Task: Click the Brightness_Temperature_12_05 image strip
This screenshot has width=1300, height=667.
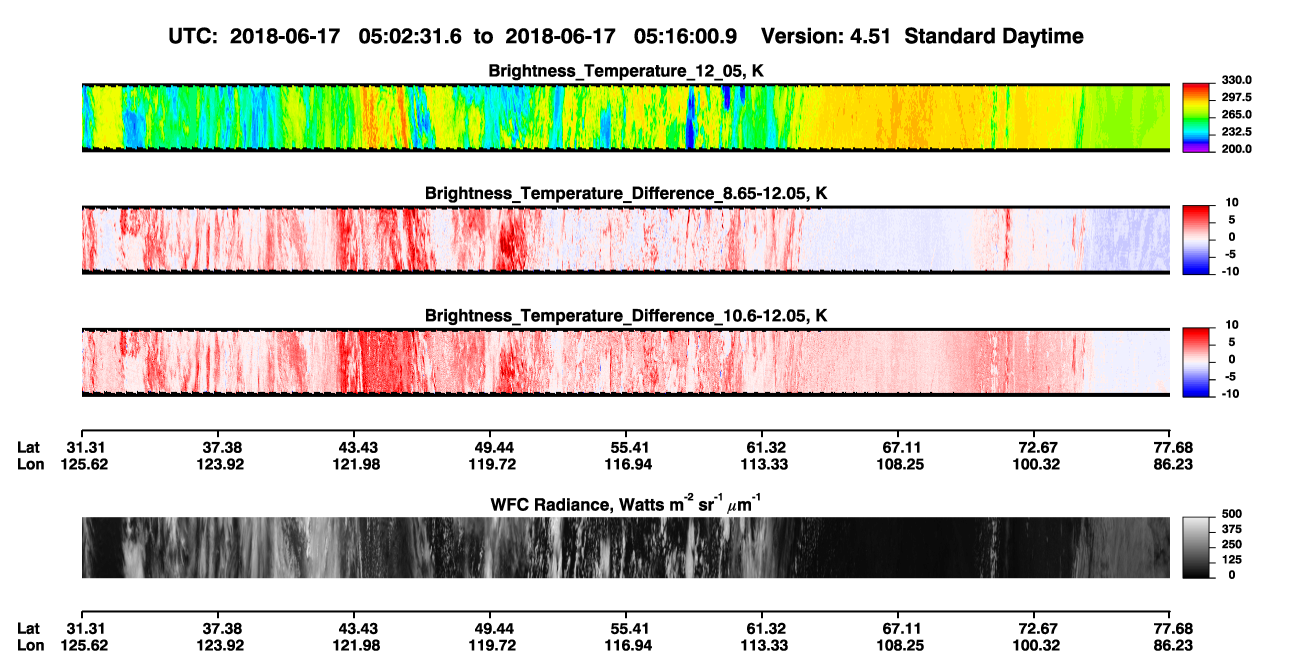Action: [x=626, y=117]
